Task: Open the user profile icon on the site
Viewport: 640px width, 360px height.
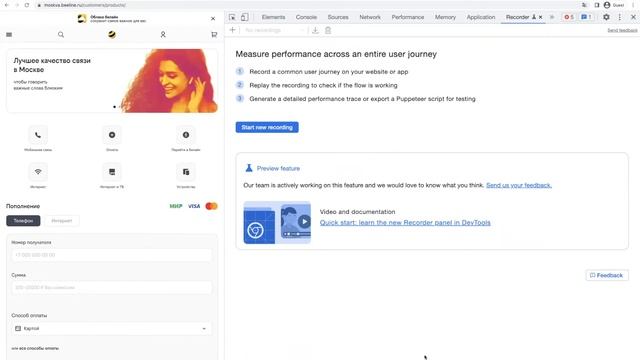Action: pos(163,35)
